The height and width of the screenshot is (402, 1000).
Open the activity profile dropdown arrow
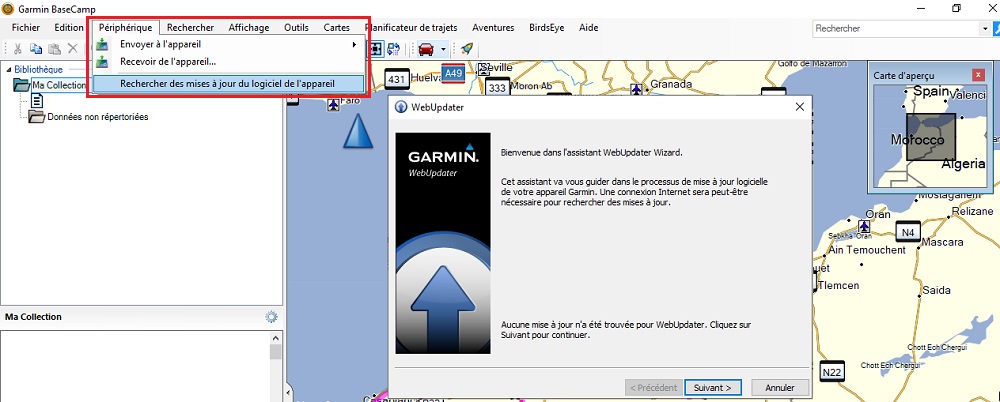(443, 49)
